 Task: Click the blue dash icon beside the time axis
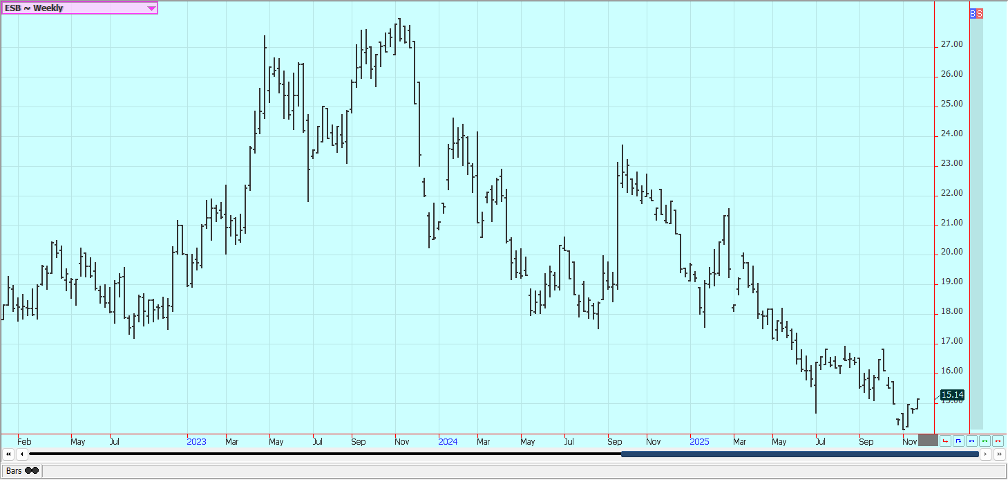coord(971,440)
